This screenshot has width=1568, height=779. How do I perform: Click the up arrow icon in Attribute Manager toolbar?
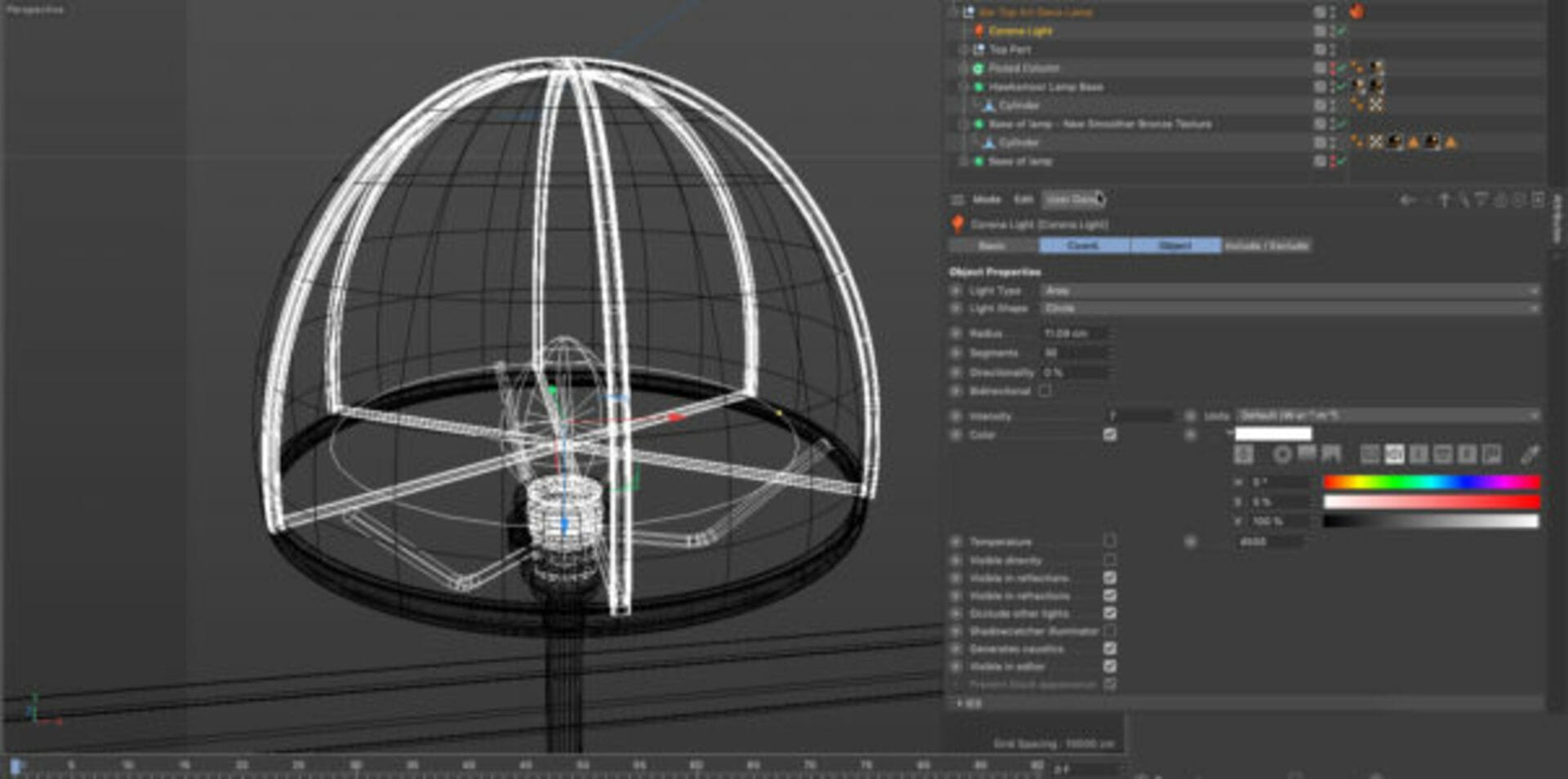[1444, 200]
